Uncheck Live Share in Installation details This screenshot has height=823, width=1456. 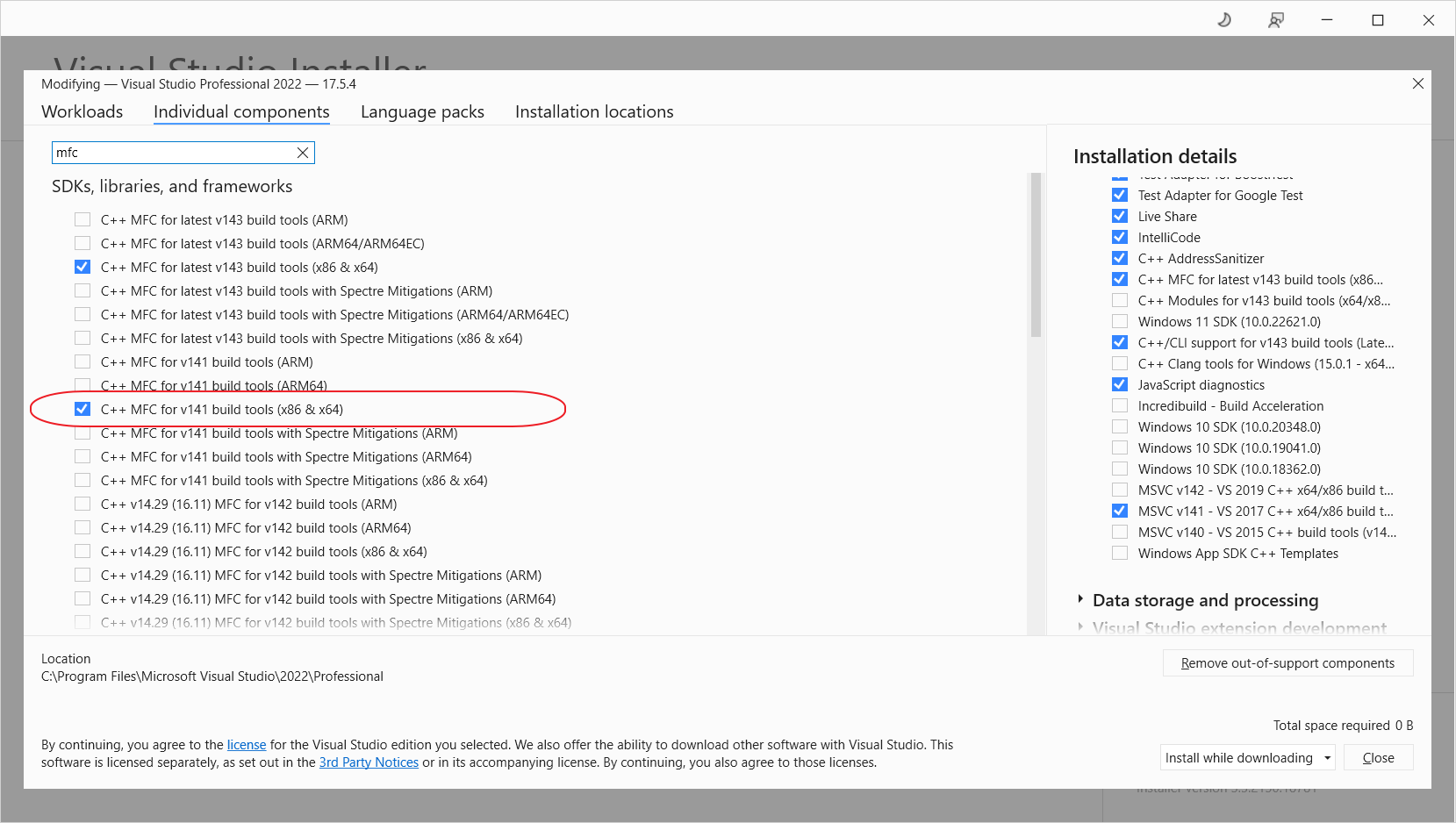(x=1120, y=216)
